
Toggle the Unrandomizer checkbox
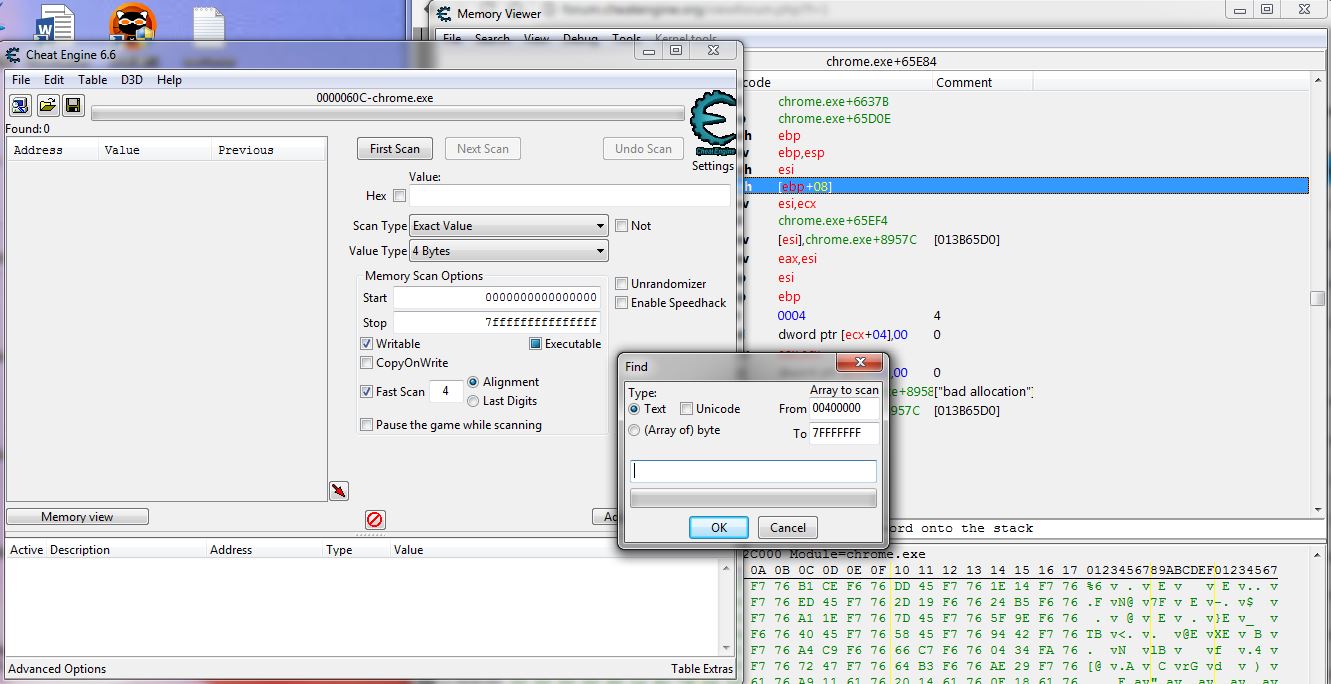pyautogui.click(x=621, y=284)
